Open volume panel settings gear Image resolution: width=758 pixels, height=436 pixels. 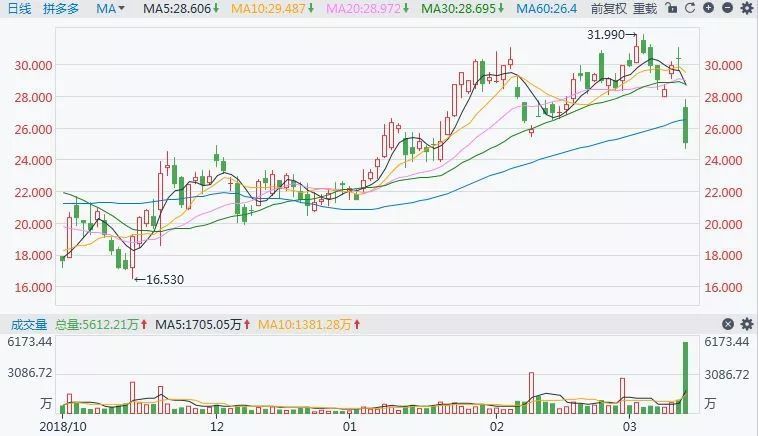point(747,324)
